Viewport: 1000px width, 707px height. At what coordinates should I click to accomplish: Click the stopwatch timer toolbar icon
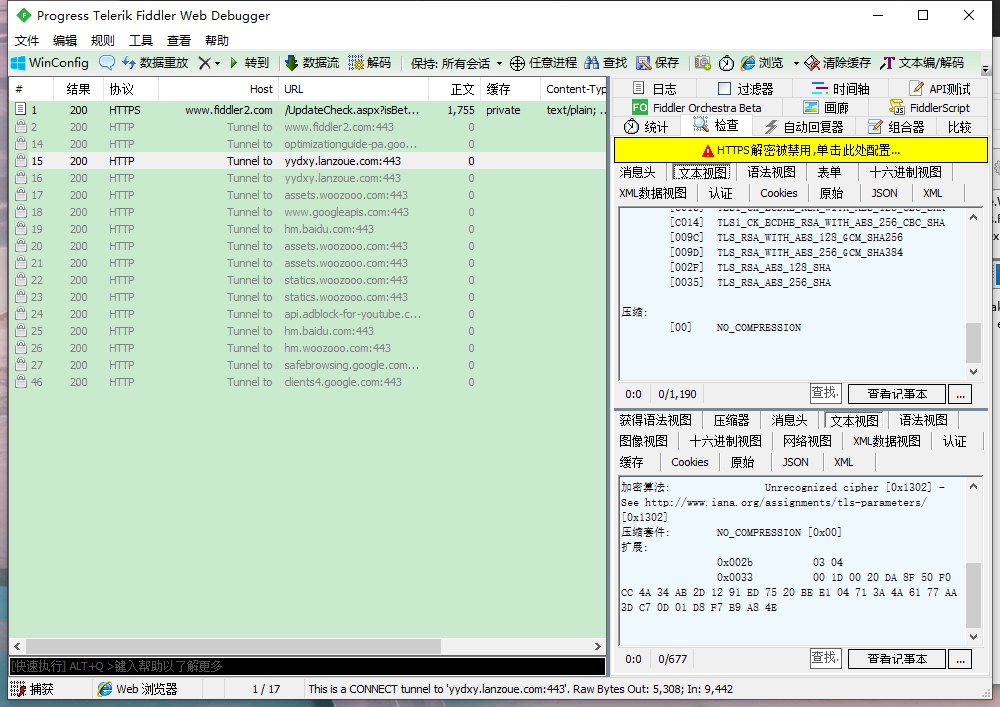click(x=726, y=62)
